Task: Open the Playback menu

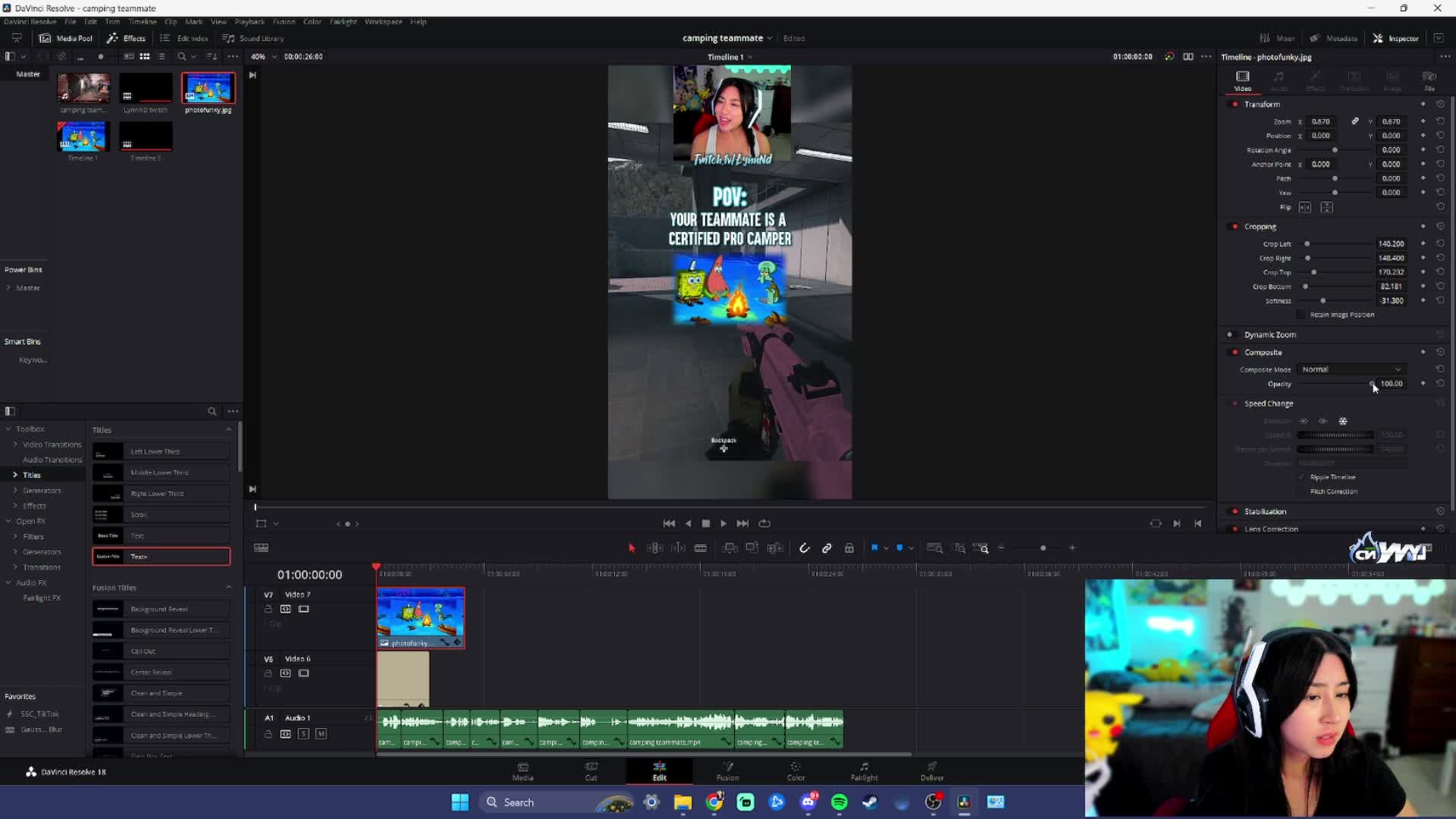Action: pos(249,21)
